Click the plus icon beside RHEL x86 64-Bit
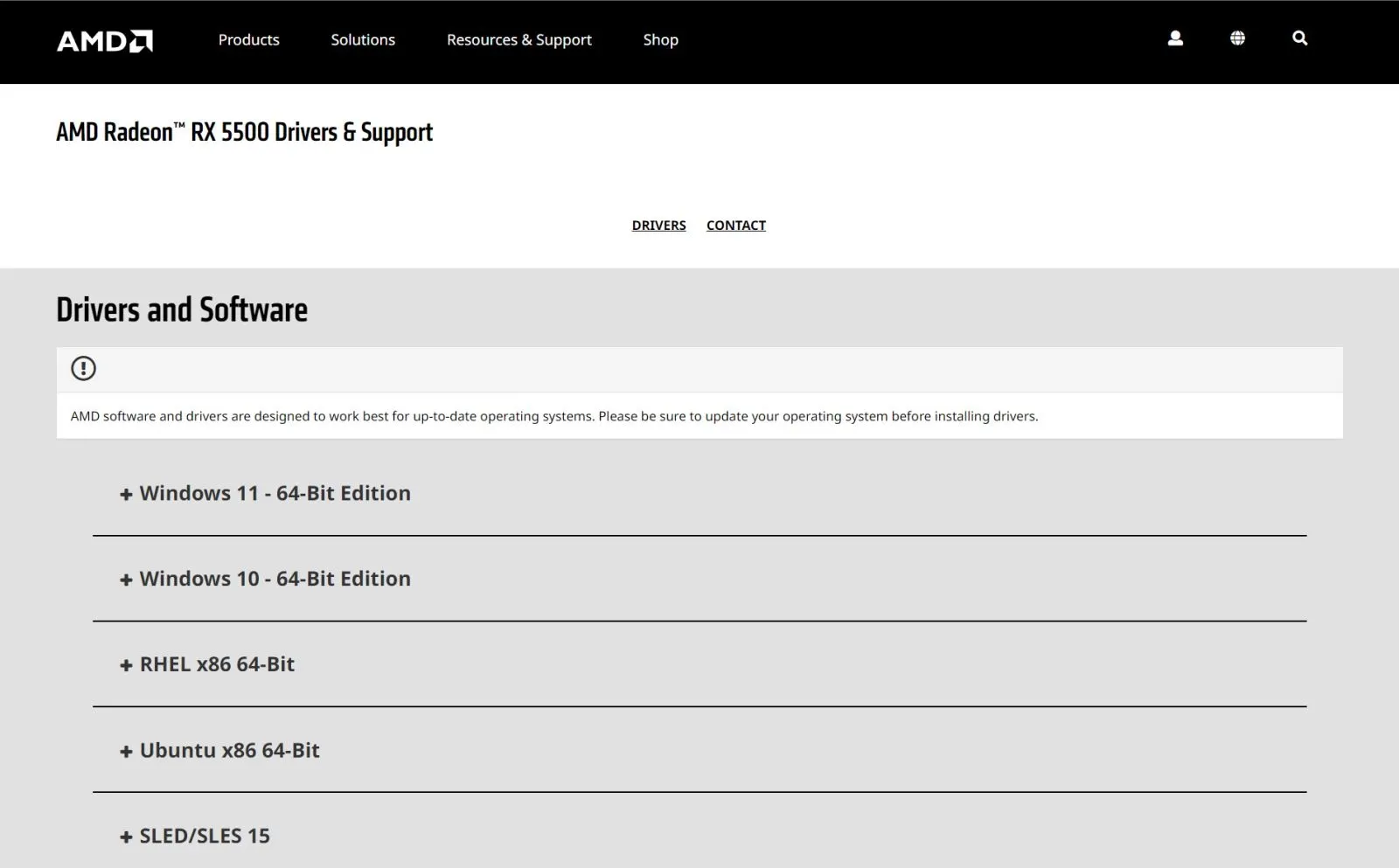Image resolution: width=1399 pixels, height=868 pixels. 126,666
